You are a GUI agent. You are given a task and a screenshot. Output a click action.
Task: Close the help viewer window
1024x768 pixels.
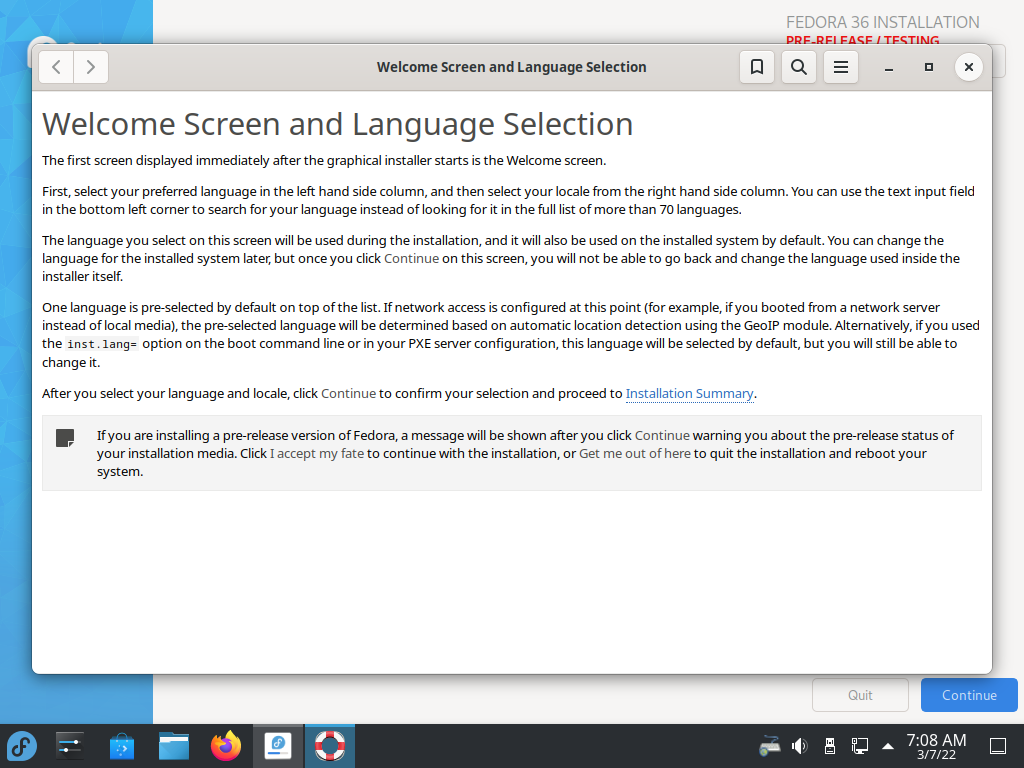click(968, 67)
